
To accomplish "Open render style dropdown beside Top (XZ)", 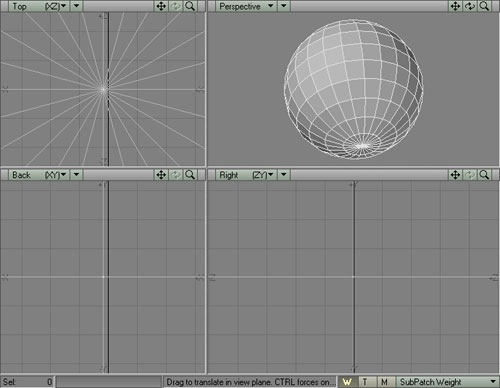I will click(x=76, y=6).
